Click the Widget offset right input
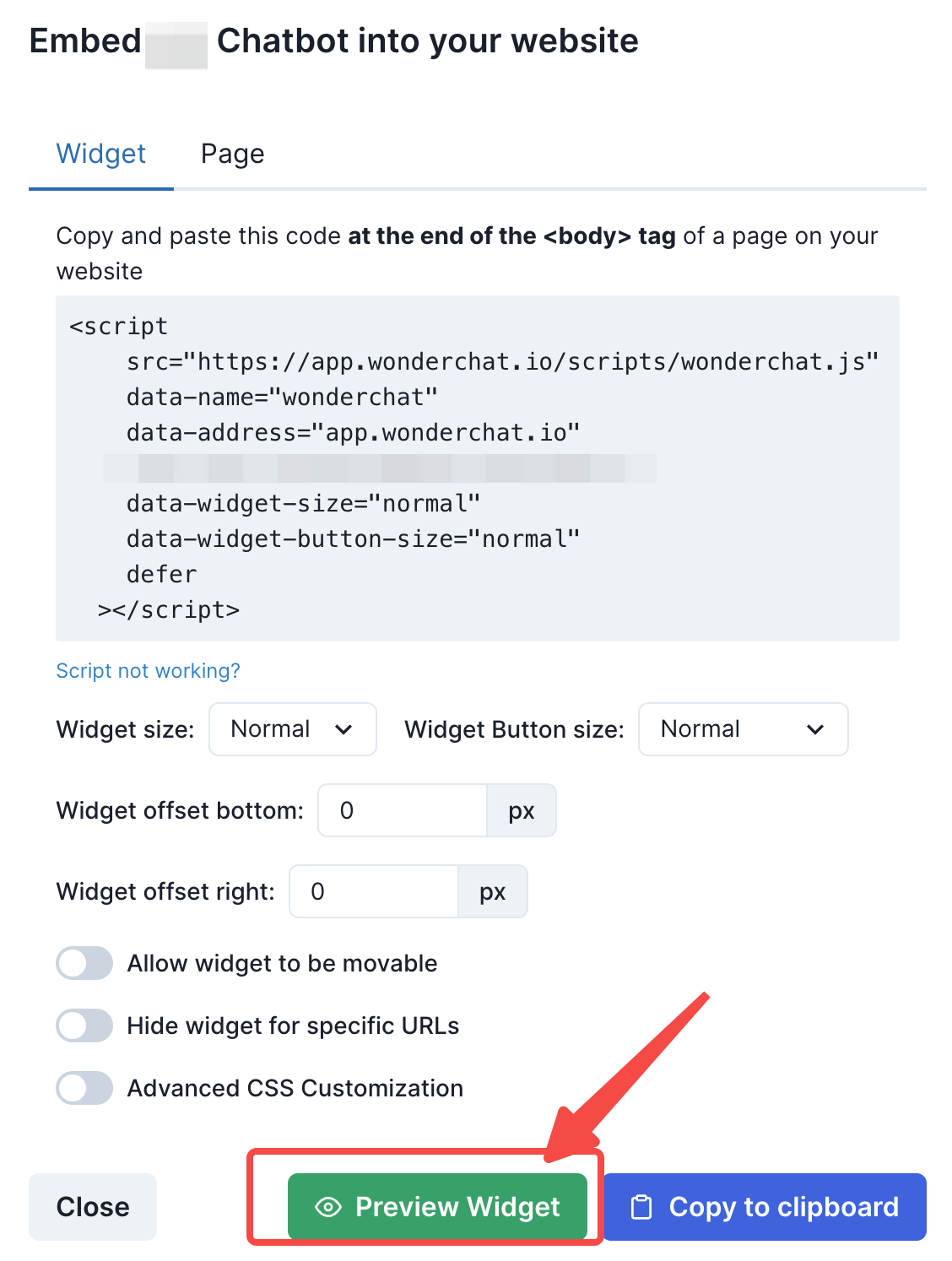This screenshot has width=952, height=1261. [374, 891]
